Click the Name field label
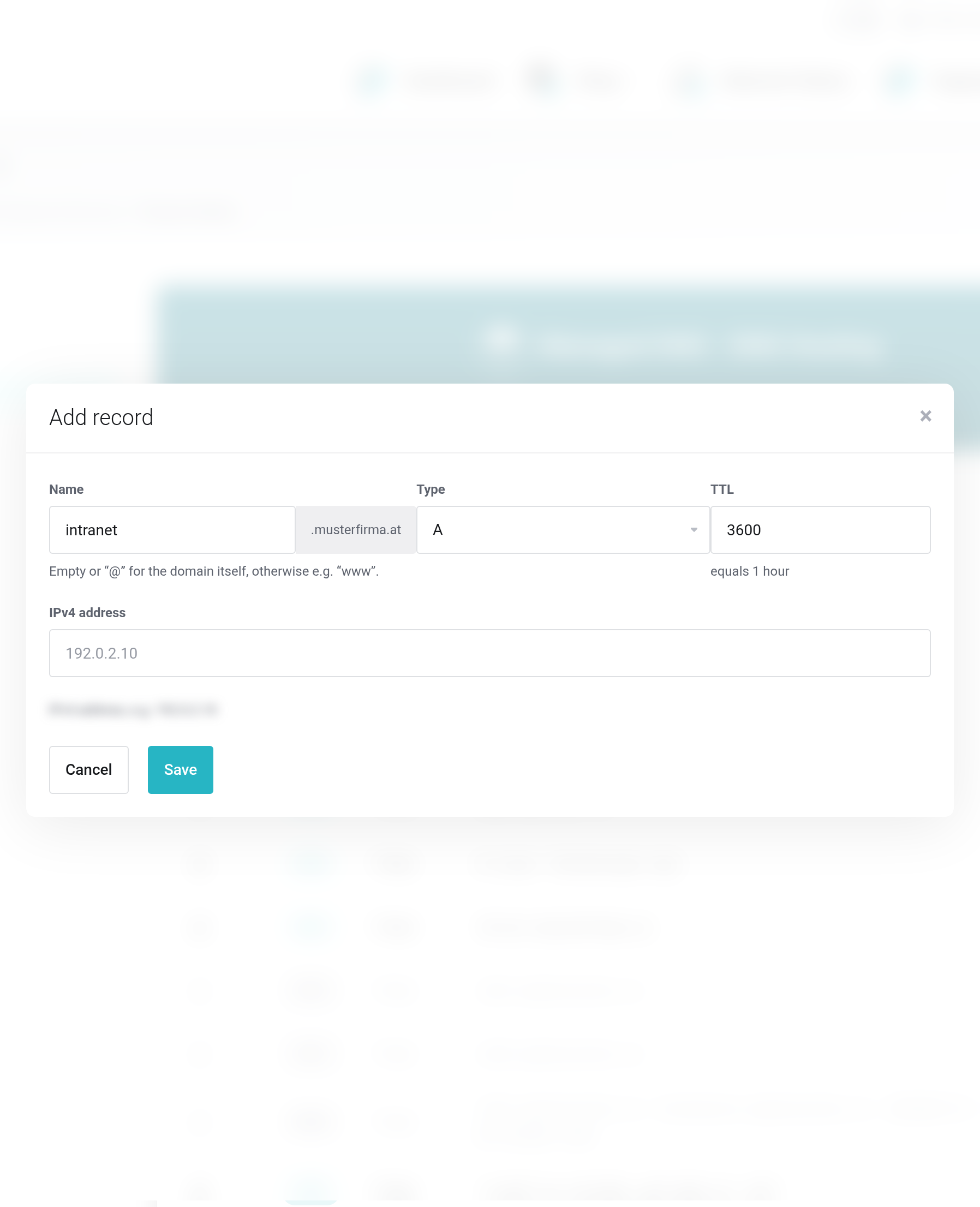 [67, 489]
